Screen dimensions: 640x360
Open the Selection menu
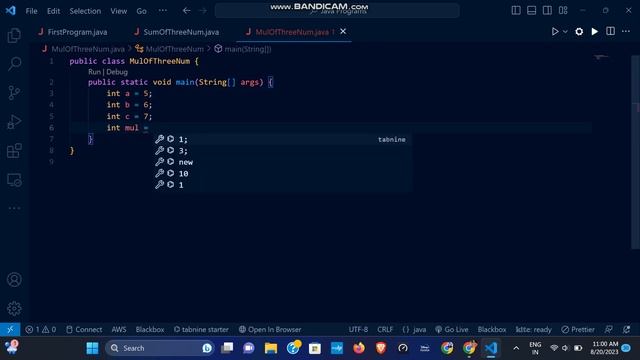pos(85,11)
